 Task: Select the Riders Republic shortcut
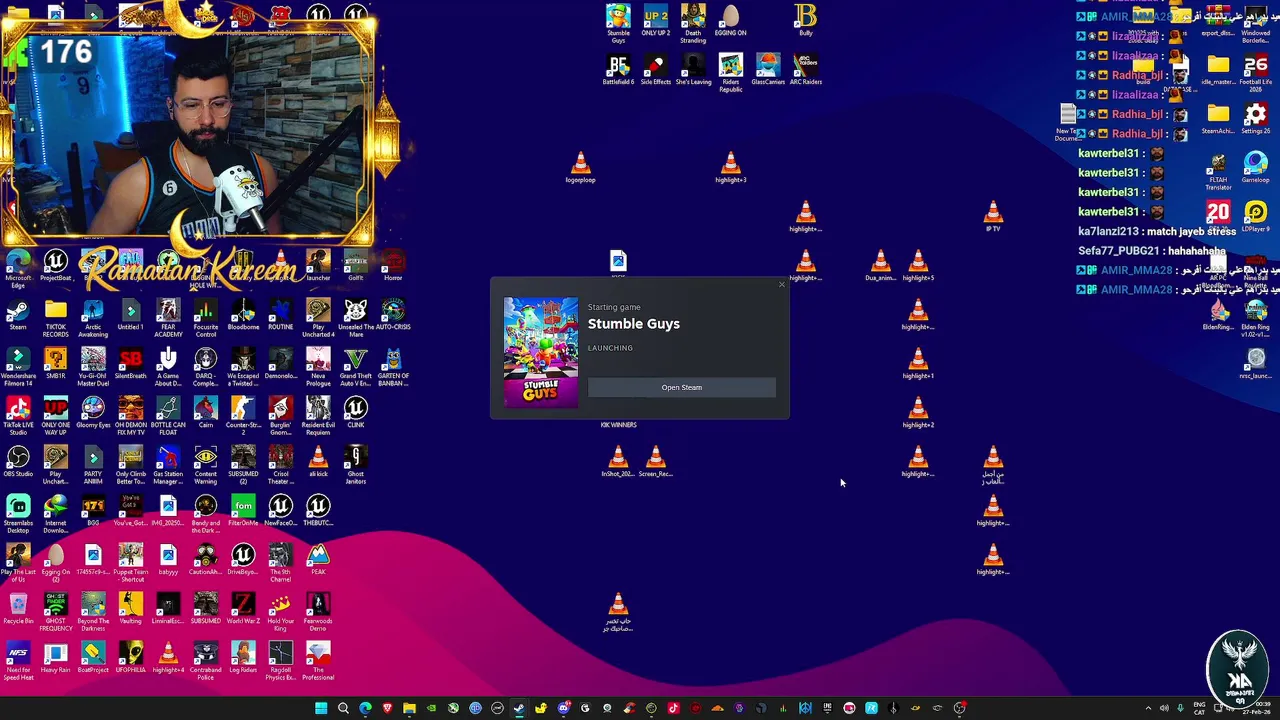730,73
